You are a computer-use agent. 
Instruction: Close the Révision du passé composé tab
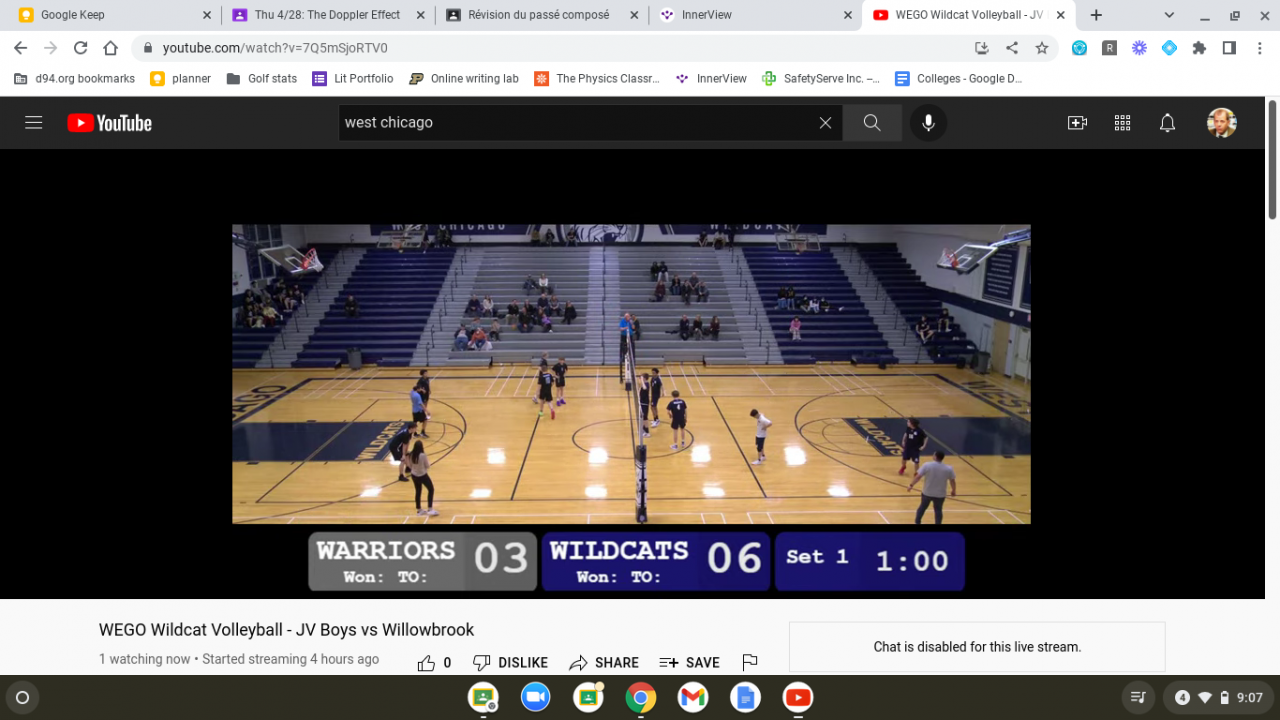[636, 15]
